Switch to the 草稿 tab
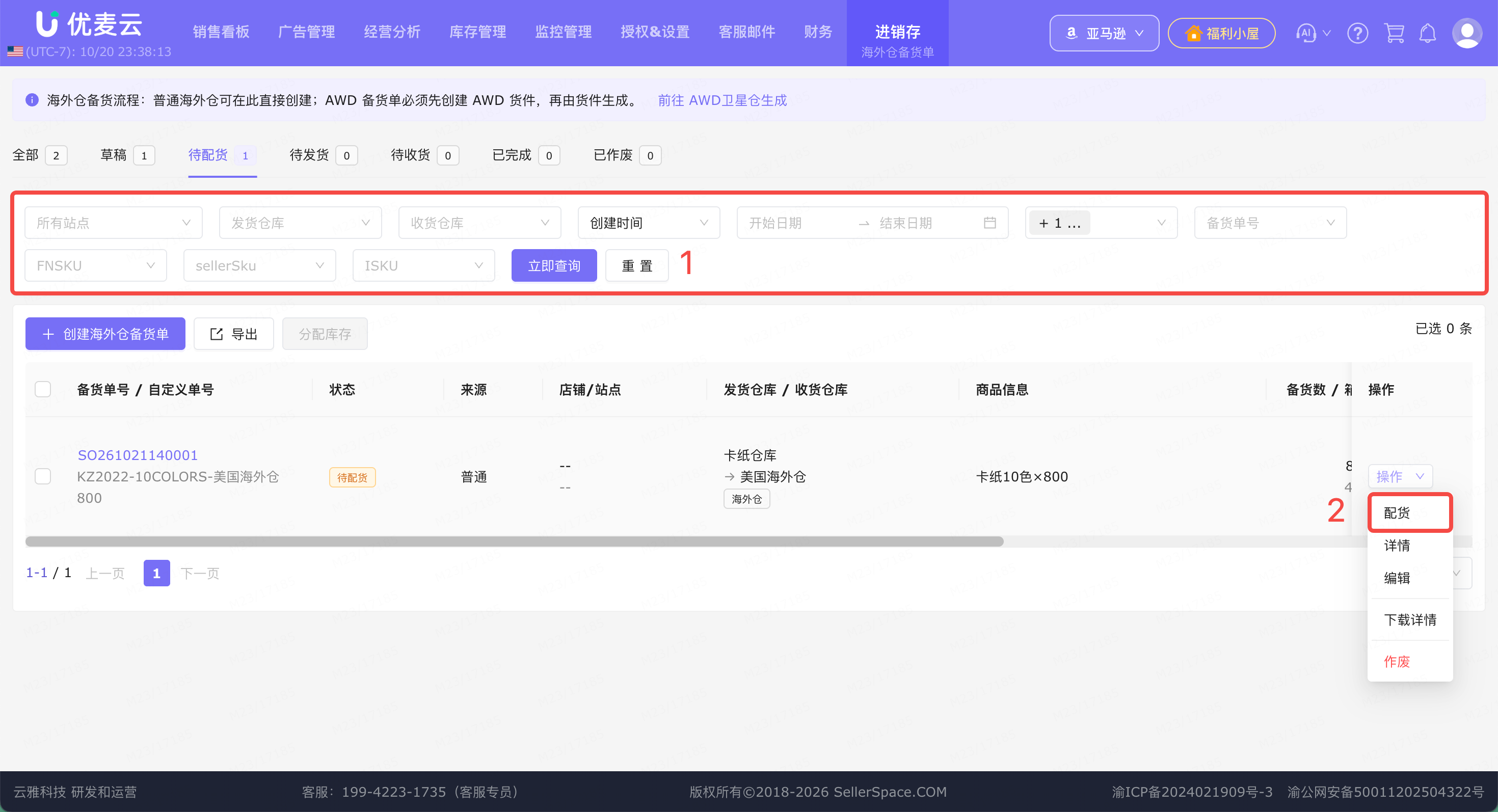This screenshot has width=1498, height=812. coord(127,155)
